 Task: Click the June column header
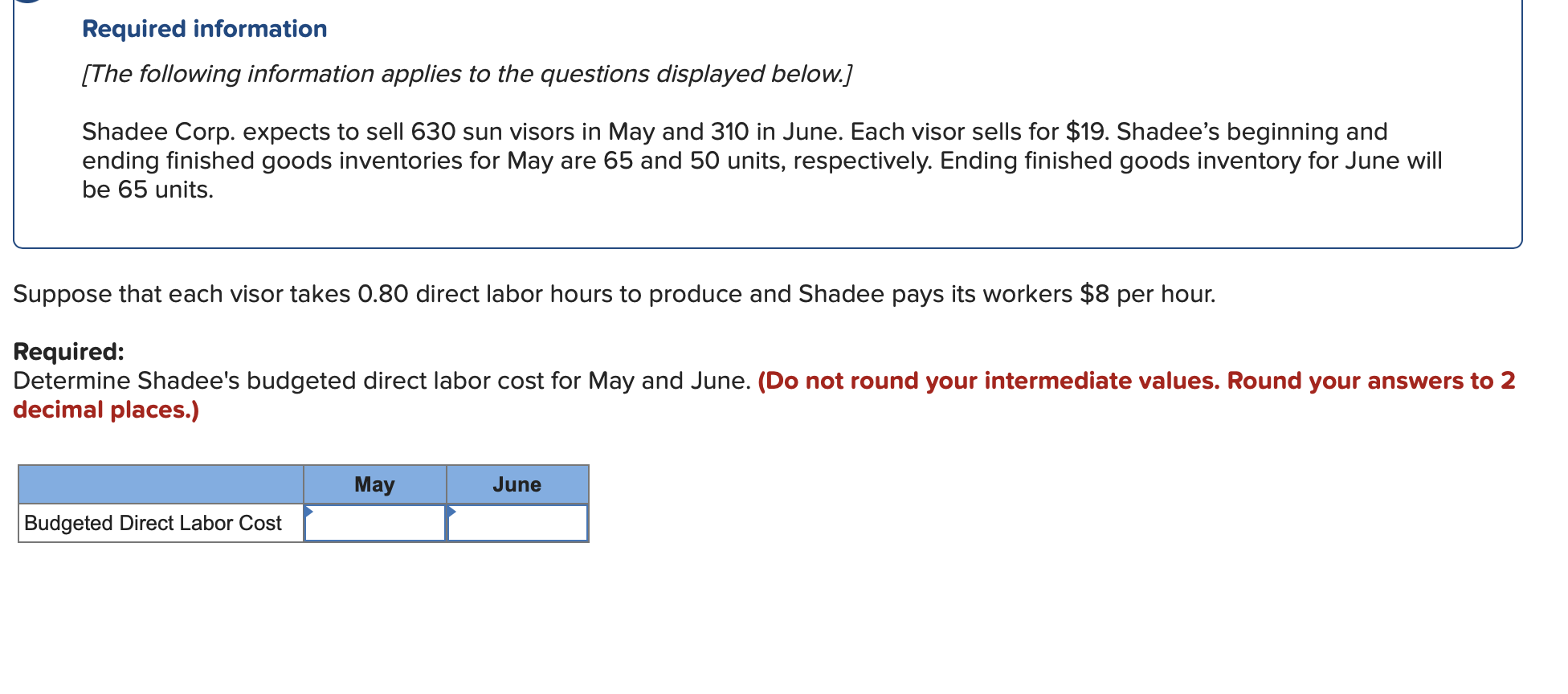[x=517, y=484]
